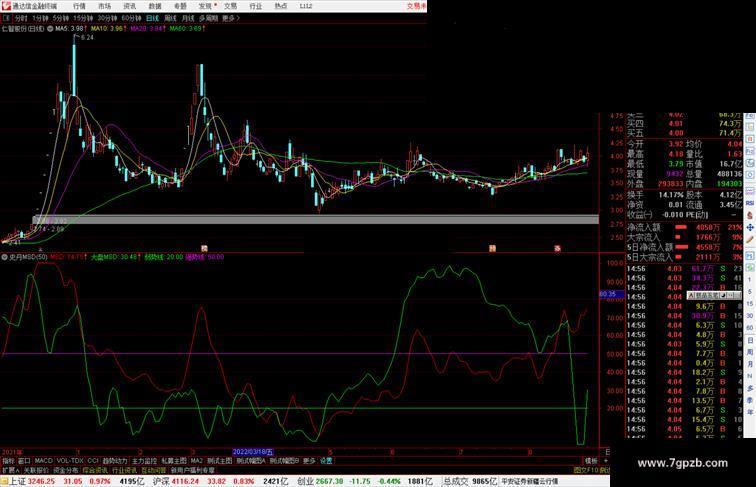Click the sidebar 15 minute shortcut
The image size is (756, 487).
(x=750, y=304)
